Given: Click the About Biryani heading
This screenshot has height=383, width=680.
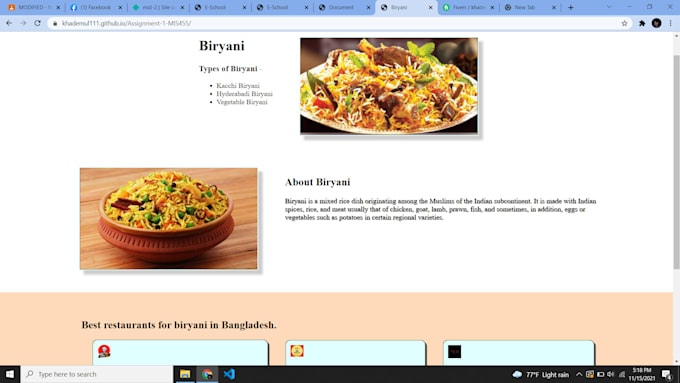Looking at the screenshot, I should (317, 182).
